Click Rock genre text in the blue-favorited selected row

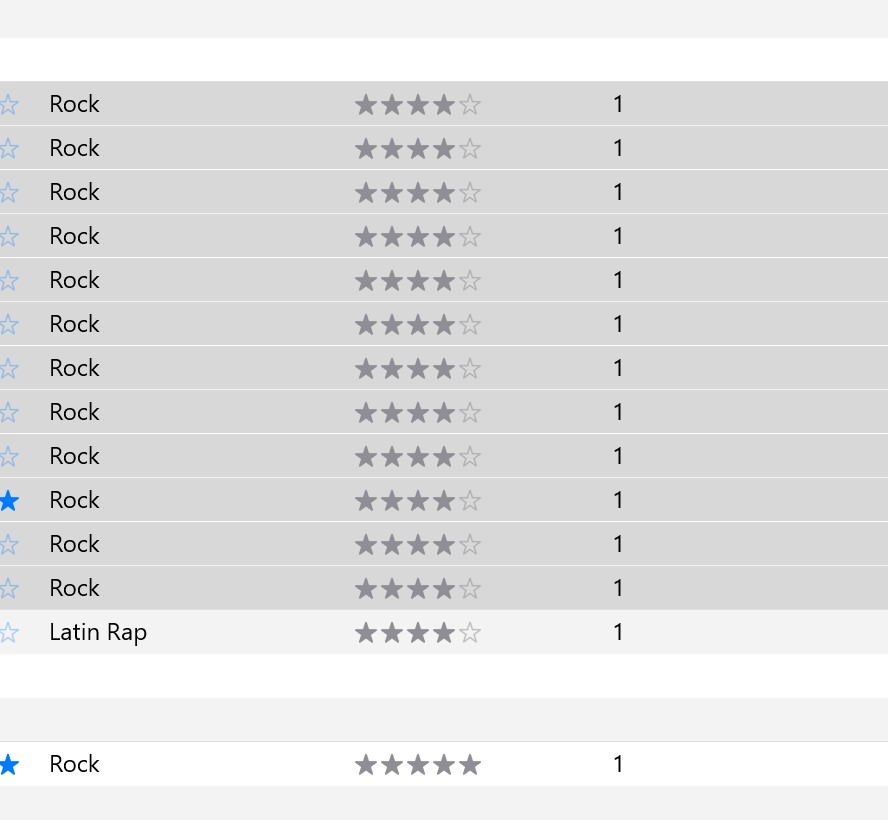(74, 500)
